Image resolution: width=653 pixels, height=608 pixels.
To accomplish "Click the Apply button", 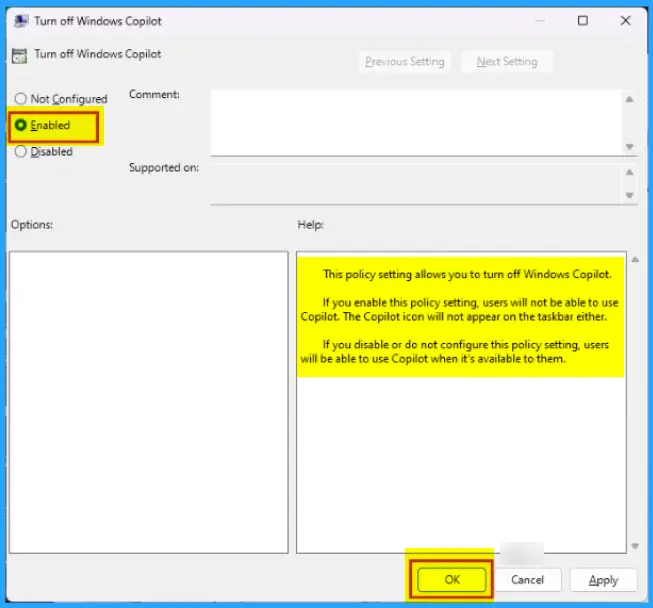I will coord(603,580).
